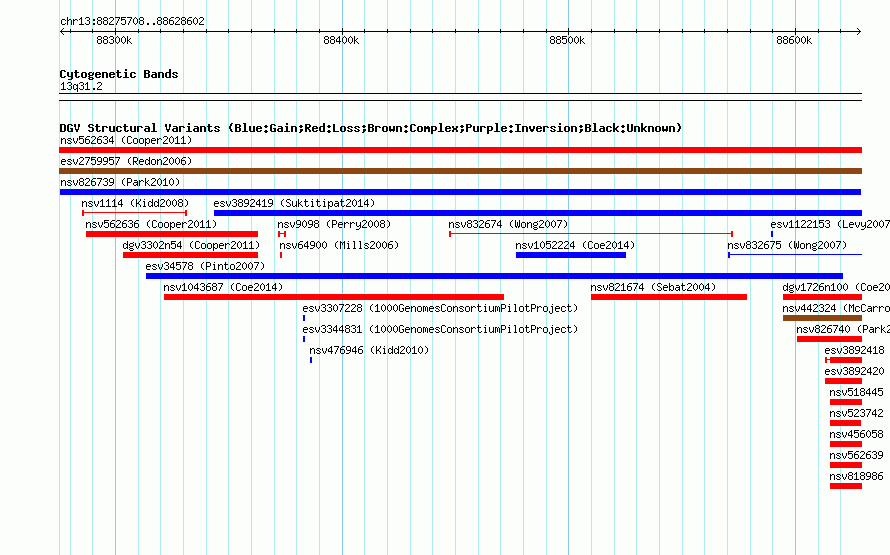Click the nsv832674 thin red span line

point(591,234)
